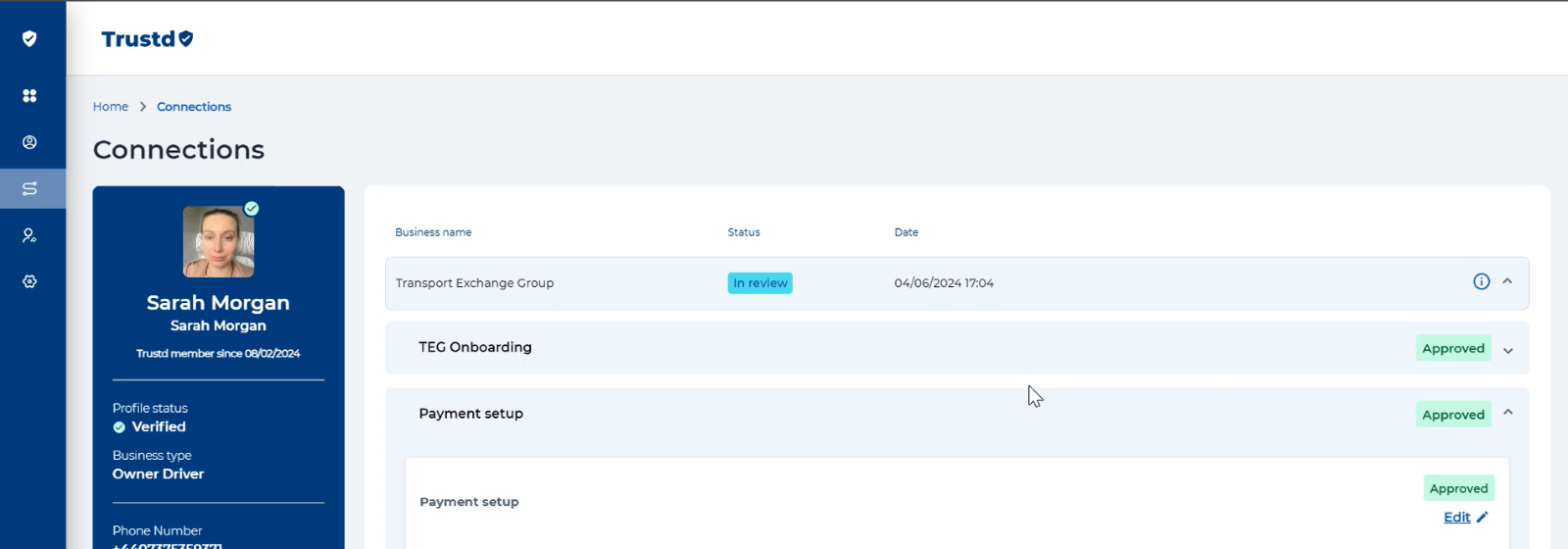This screenshot has height=549, width=1568.
Task: Click Sarah Morgan's profile photo
Action: coord(219,241)
